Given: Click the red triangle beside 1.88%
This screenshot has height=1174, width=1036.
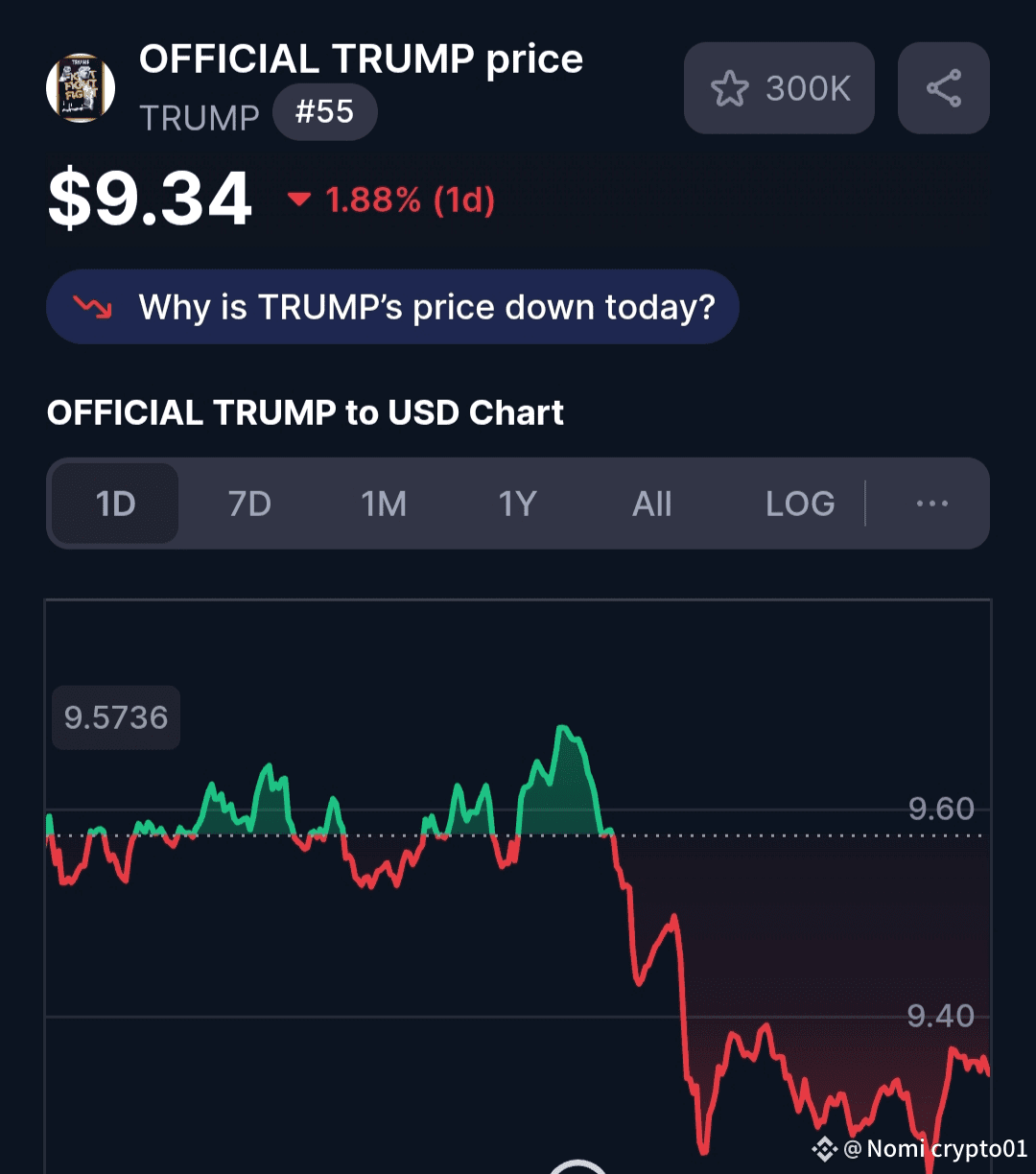Looking at the screenshot, I should (x=299, y=200).
